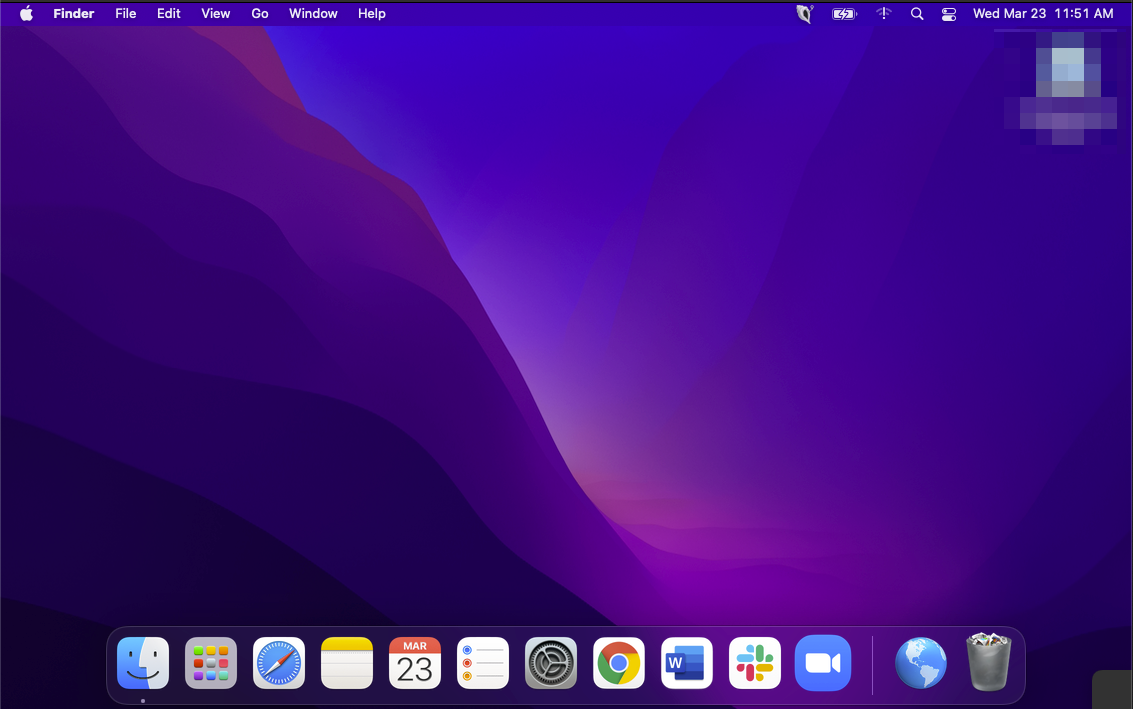Open Safari from the Dock
1133x709 pixels.
[278, 663]
